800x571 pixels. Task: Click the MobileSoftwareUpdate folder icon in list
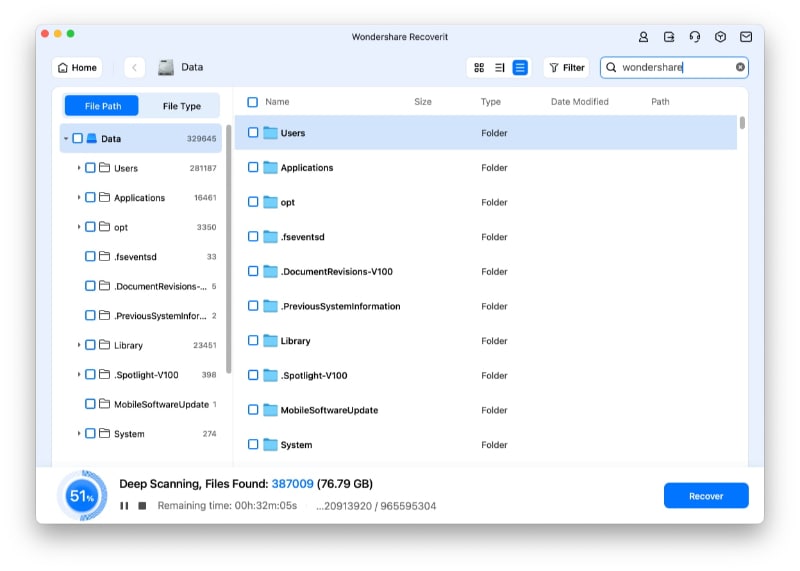[270, 410]
